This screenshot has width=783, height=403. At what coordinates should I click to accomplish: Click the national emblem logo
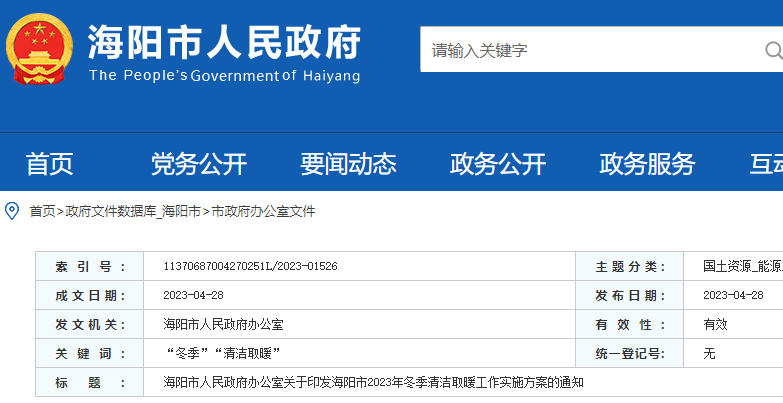pos(39,50)
